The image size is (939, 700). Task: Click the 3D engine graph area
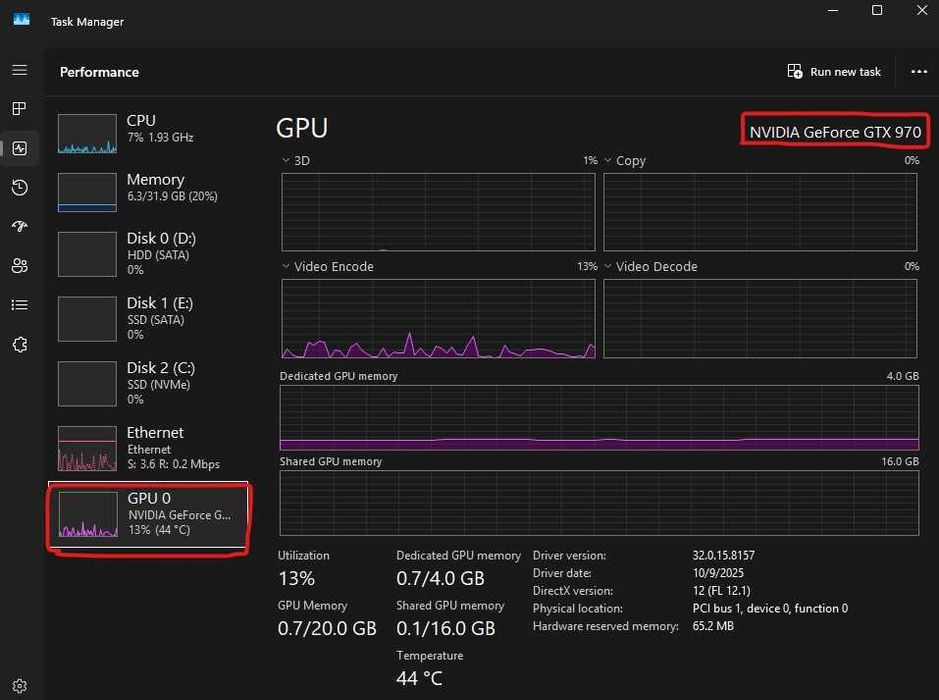(x=438, y=212)
